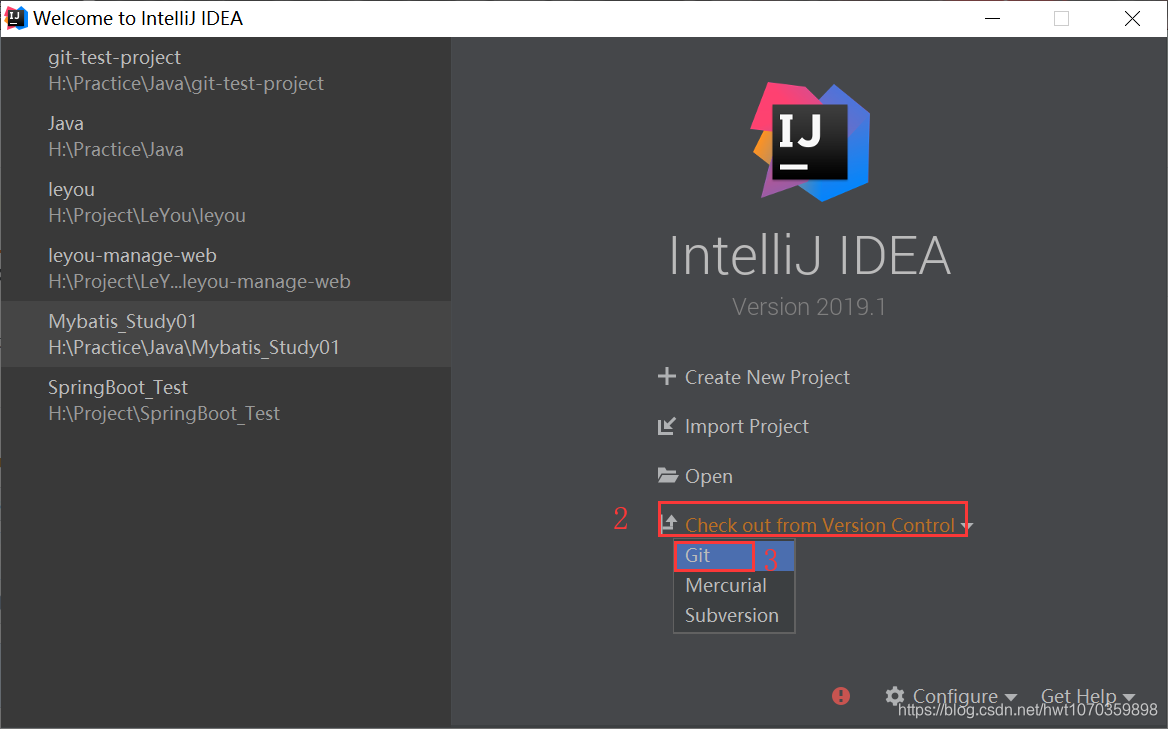This screenshot has width=1168, height=729.
Task: Open recent project named Java
Action: (226, 136)
